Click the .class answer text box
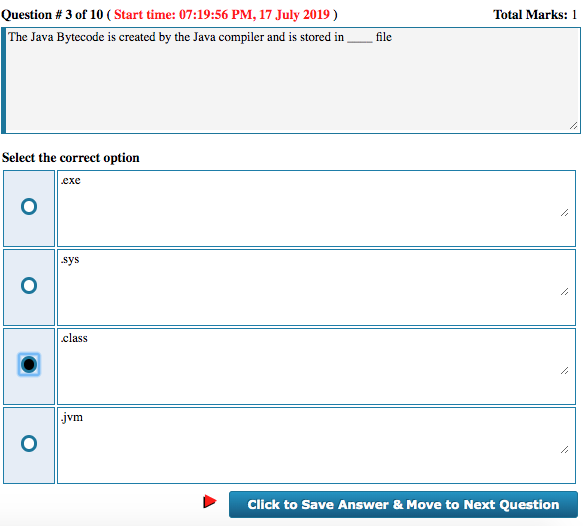This screenshot has height=526, width=583. pos(316,367)
